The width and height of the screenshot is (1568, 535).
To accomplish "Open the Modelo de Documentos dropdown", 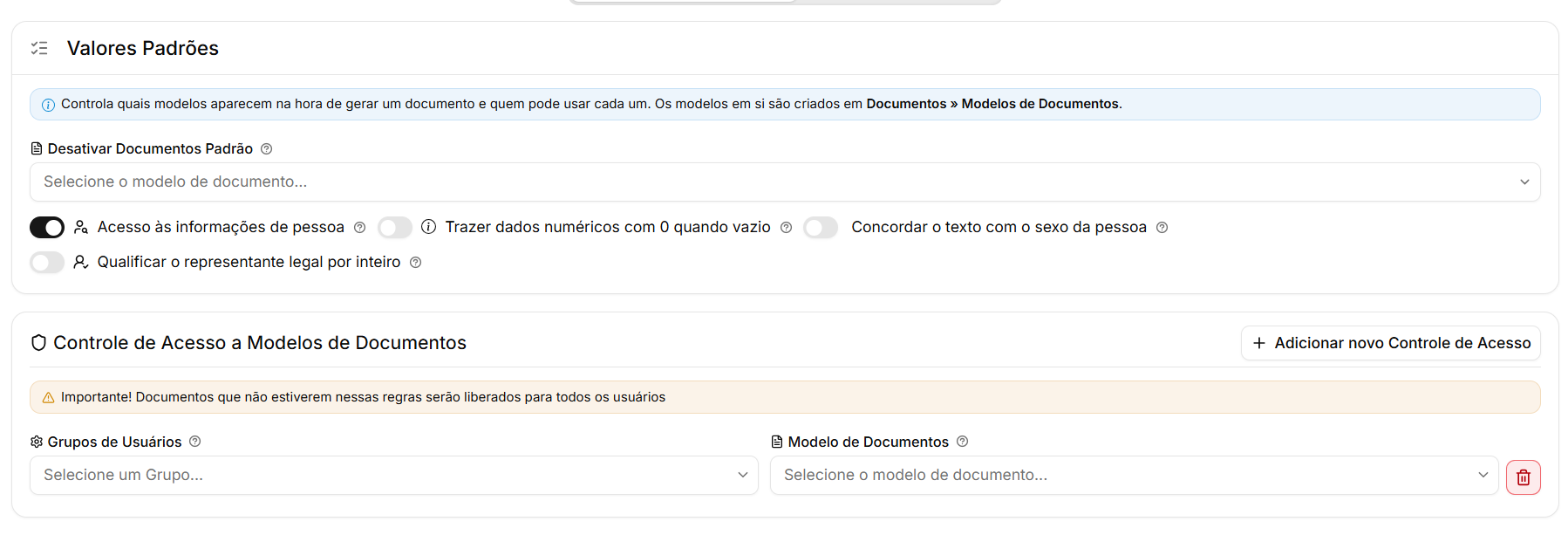I will (1135, 476).
